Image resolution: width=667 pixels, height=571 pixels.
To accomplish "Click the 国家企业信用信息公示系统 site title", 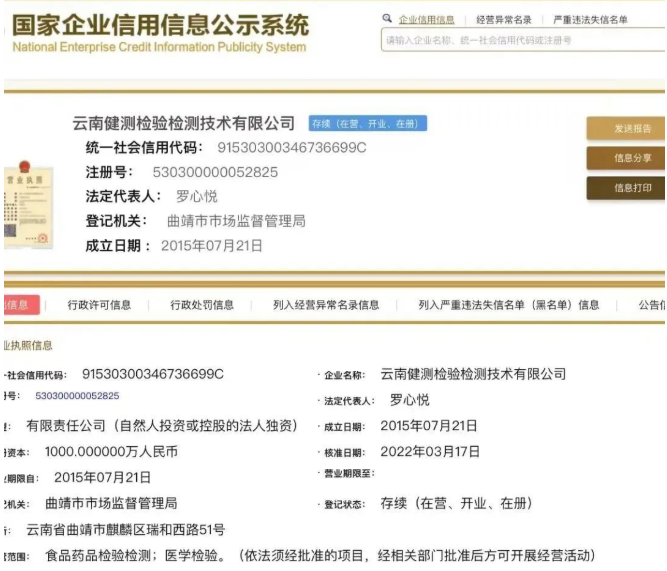I will [x=160, y=25].
